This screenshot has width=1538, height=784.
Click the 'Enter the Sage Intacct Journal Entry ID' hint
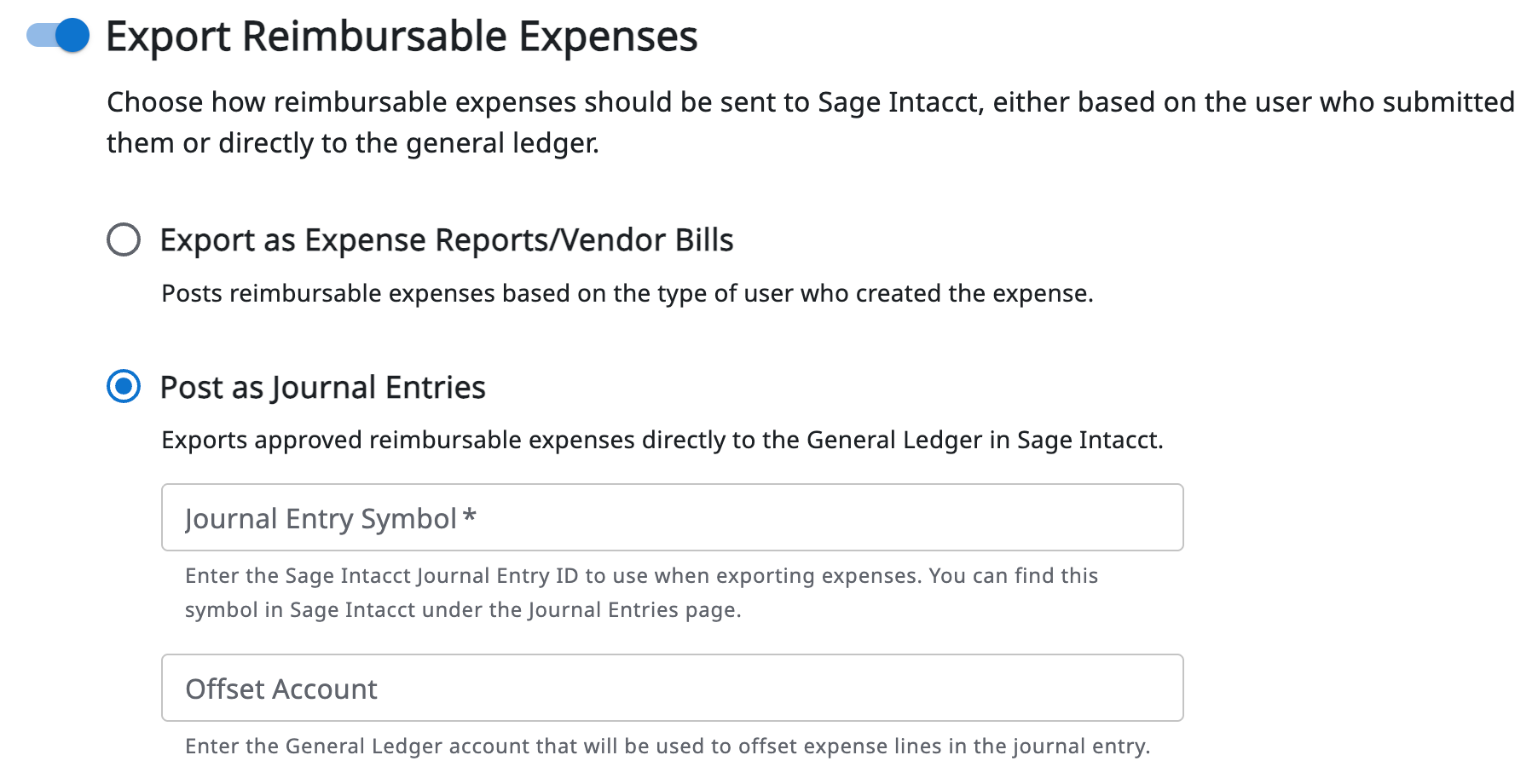641,576
